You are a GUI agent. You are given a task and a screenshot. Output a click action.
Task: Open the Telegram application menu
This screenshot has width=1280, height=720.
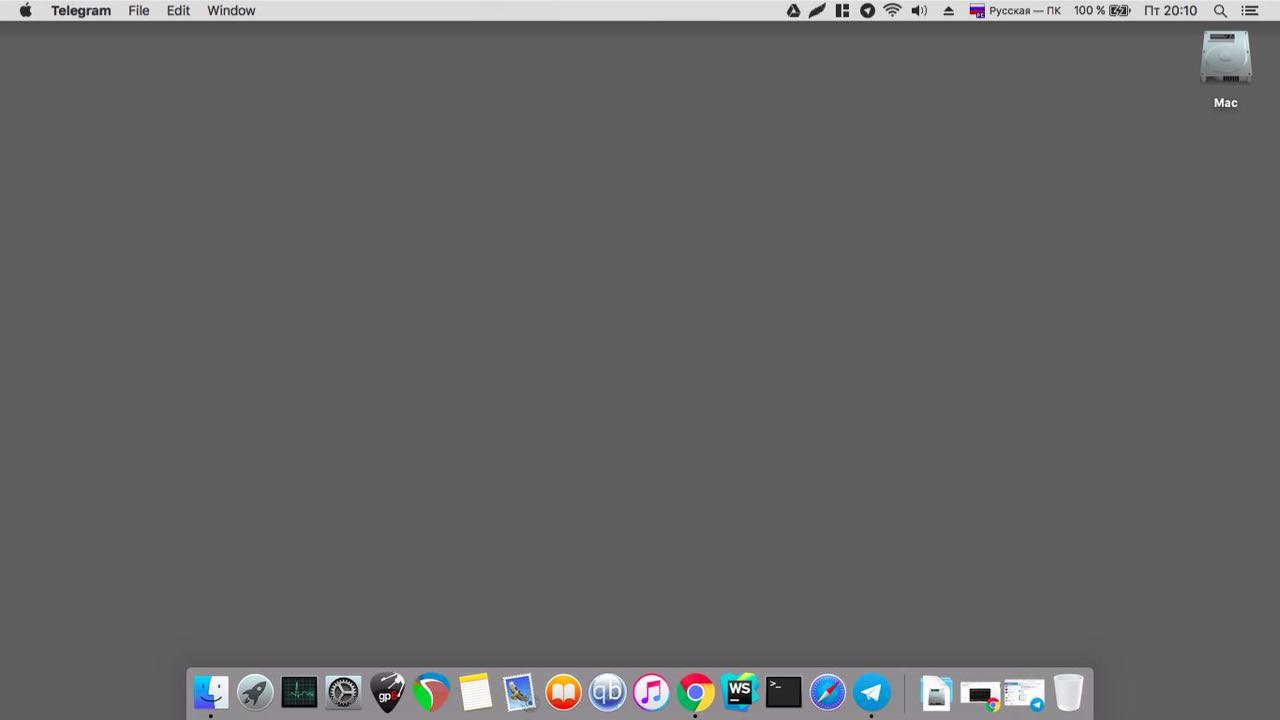coord(81,11)
